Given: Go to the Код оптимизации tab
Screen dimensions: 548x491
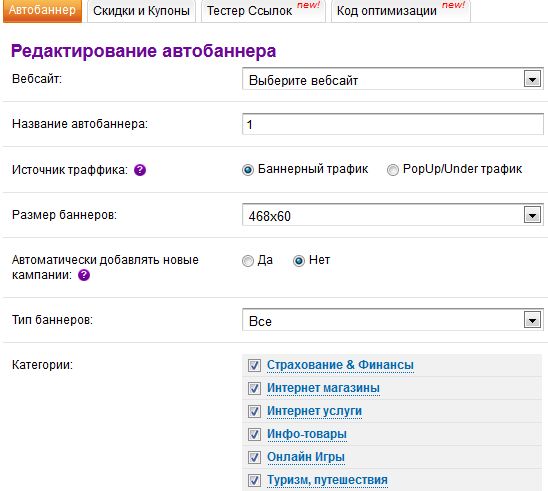Looking at the screenshot, I should click(401, 11).
